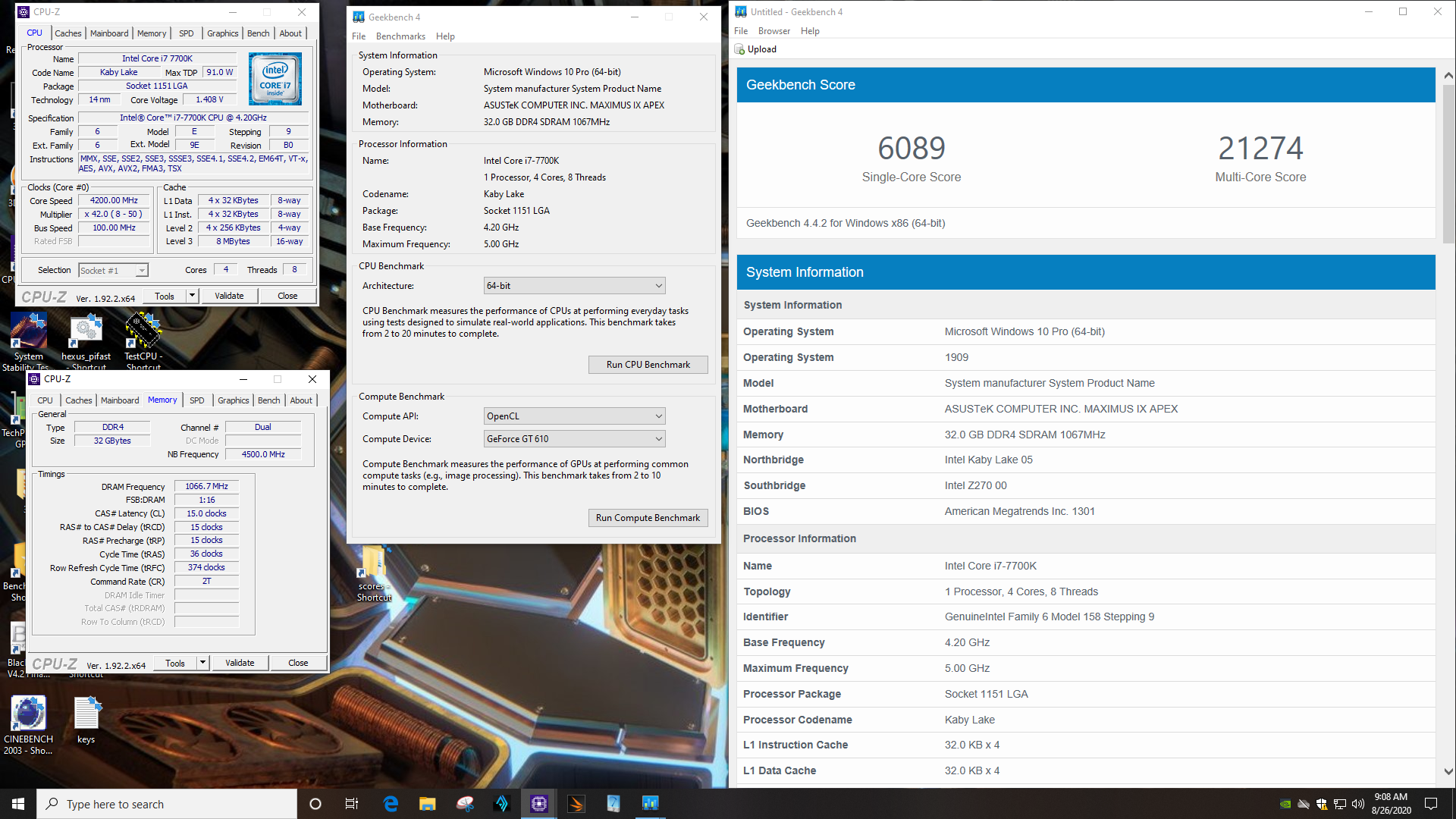Open SPD tab in top CPU-Z window
Viewport: 1456px width, 819px height.
click(187, 33)
